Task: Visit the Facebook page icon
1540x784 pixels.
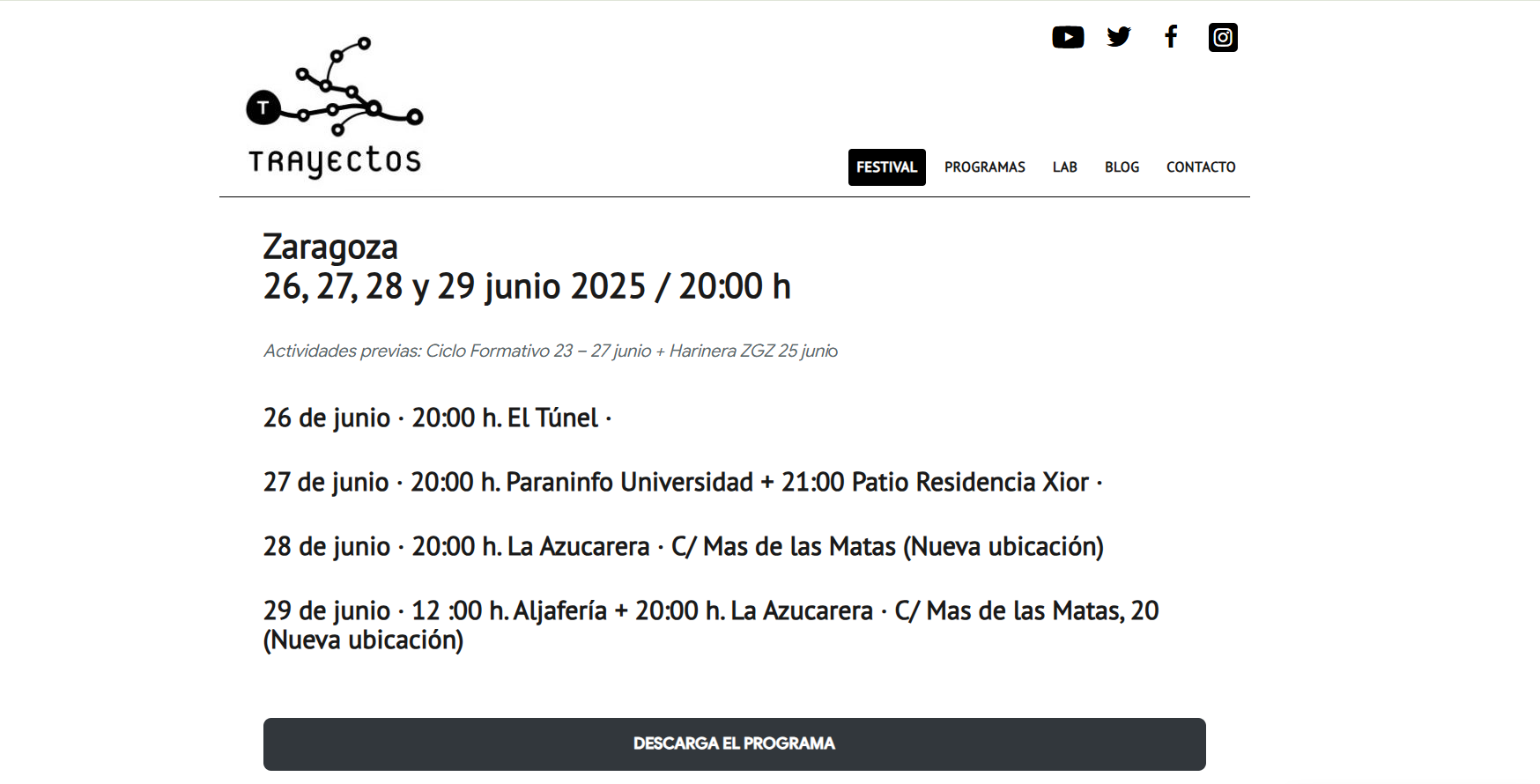Action: tap(1171, 37)
